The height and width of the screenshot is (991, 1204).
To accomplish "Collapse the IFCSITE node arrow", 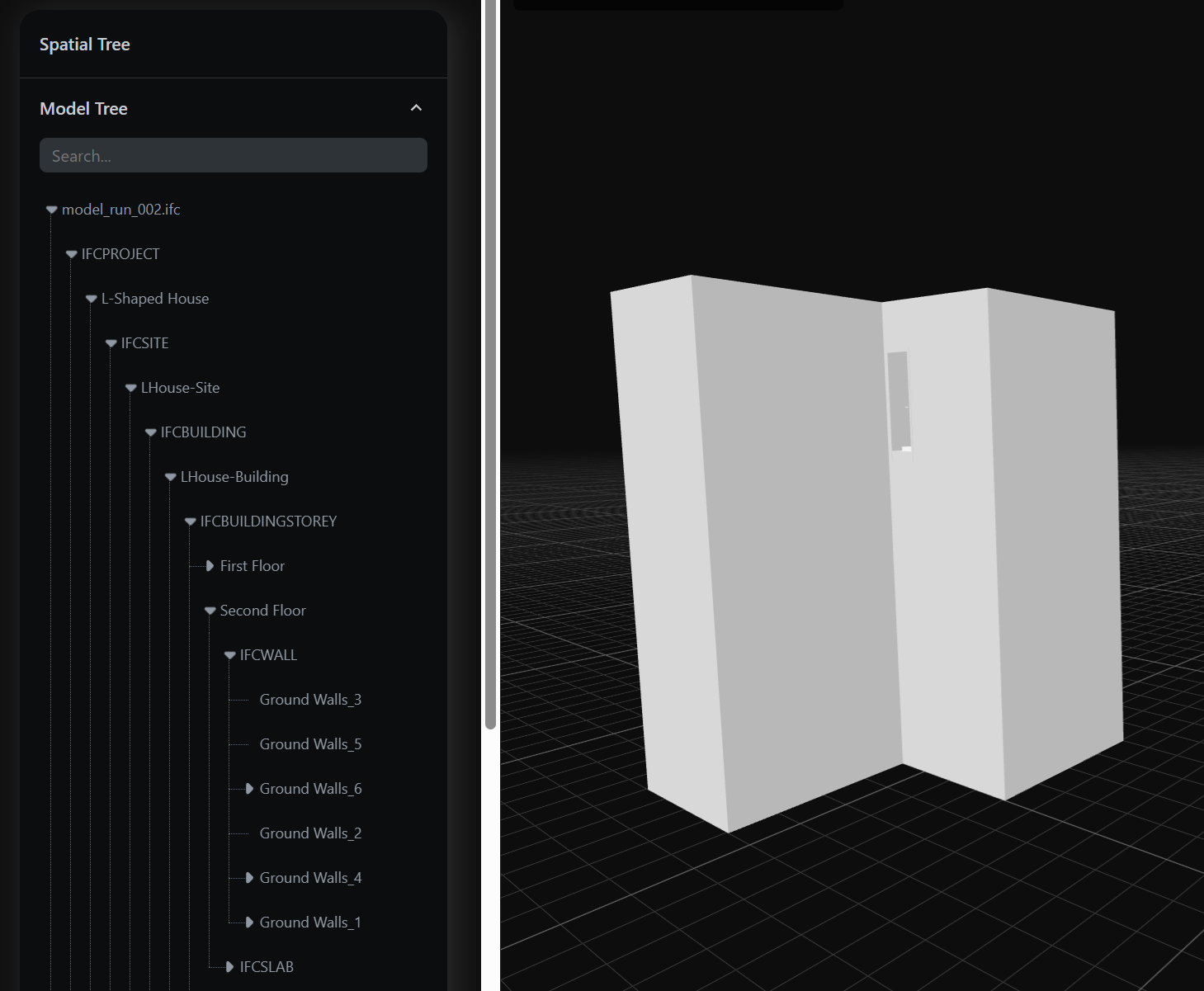I will [111, 343].
